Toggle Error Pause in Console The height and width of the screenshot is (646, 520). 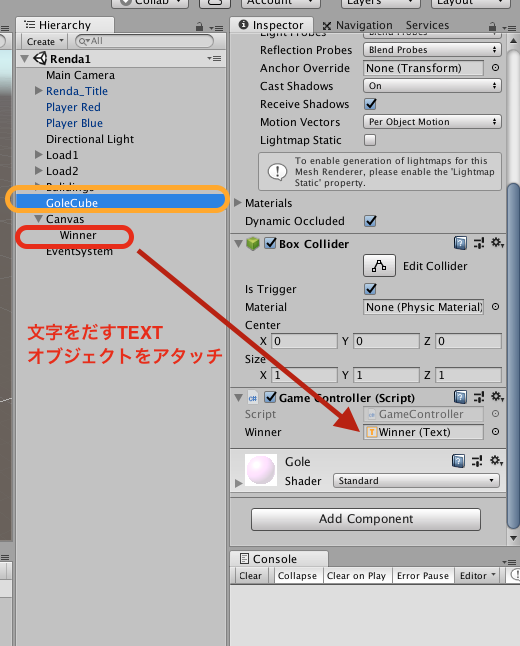click(423, 576)
